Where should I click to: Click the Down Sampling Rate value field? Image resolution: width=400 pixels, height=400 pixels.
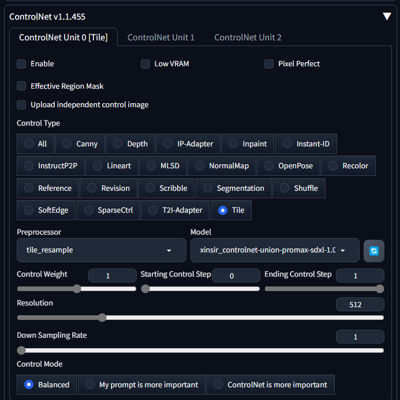(360, 337)
